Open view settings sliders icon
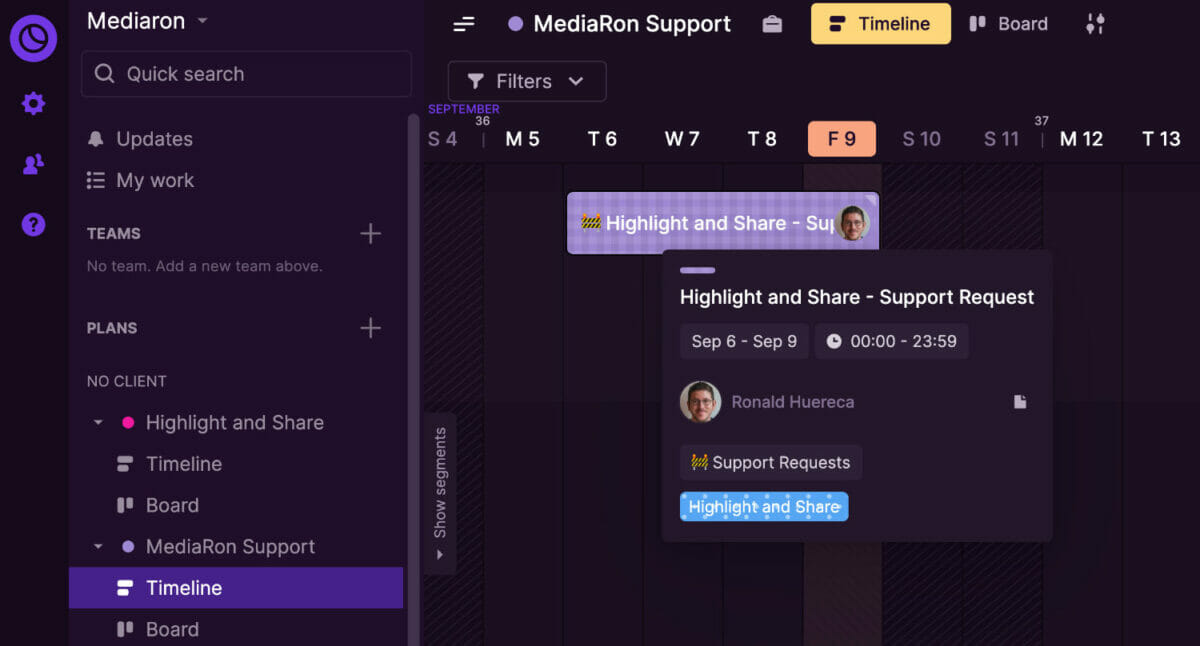Viewport: 1200px width, 646px height. pyautogui.click(x=1095, y=24)
